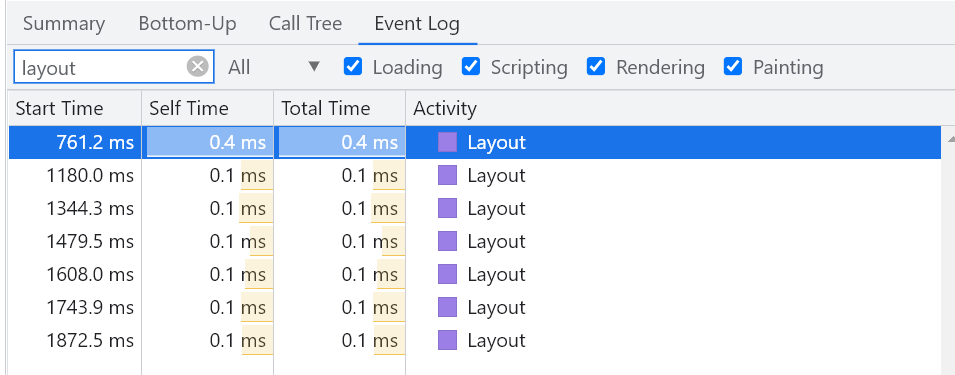Image resolution: width=955 pixels, height=375 pixels.
Task: Select the Event Log tab
Action: [417, 24]
